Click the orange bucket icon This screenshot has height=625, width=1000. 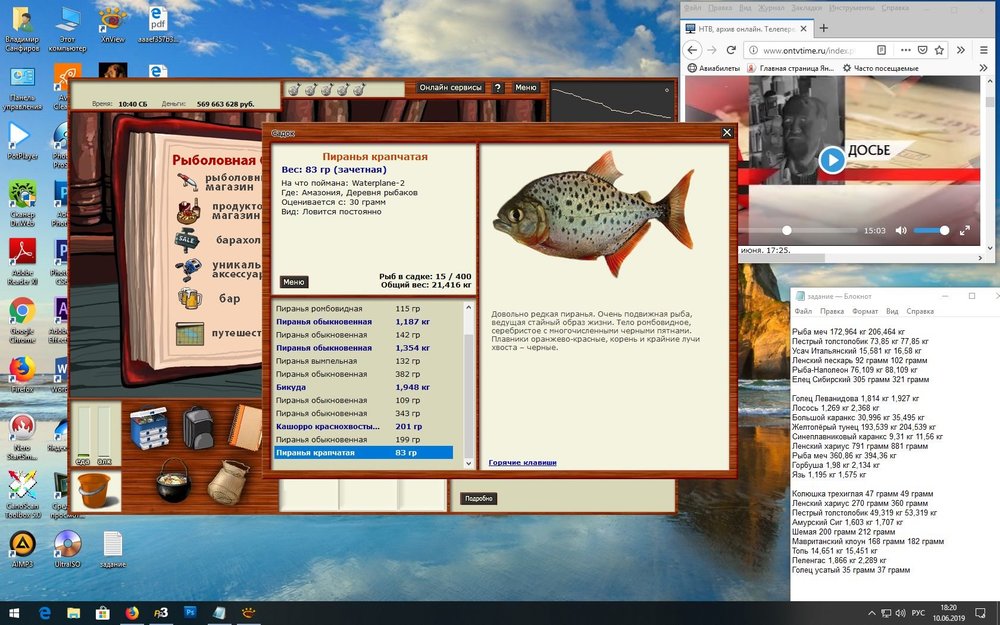click(x=94, y=491)
